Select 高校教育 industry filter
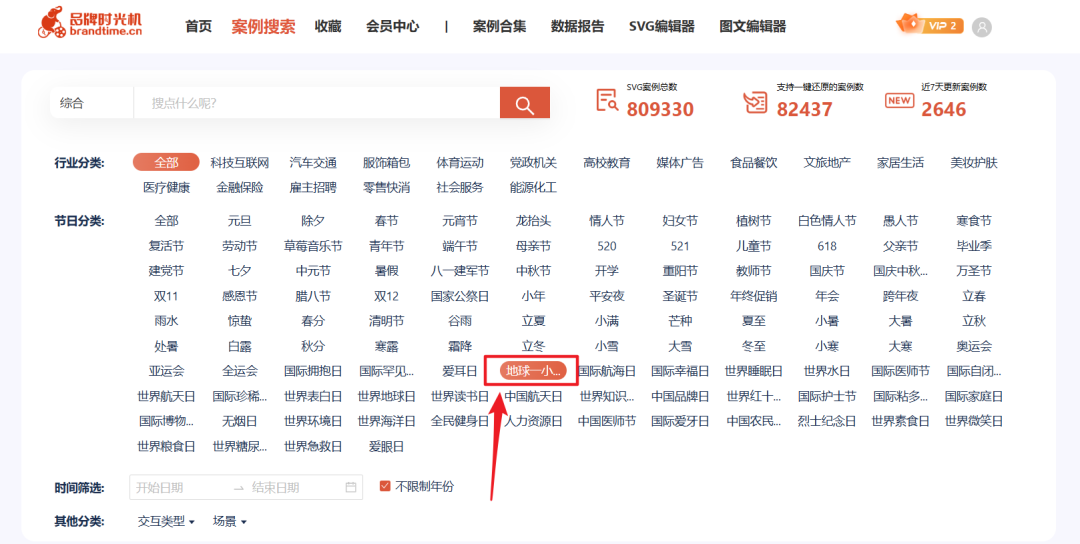1080x544 pixels. pyautogui.click(x=607, y=163)
